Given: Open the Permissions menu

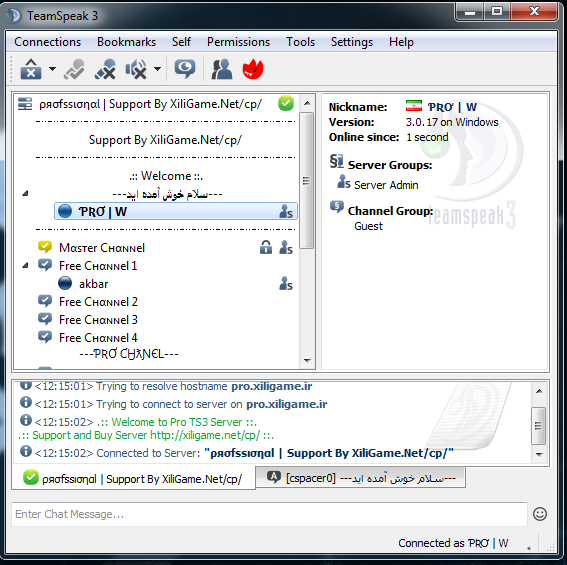Looking at the screenshot, I should click(238, 42).
